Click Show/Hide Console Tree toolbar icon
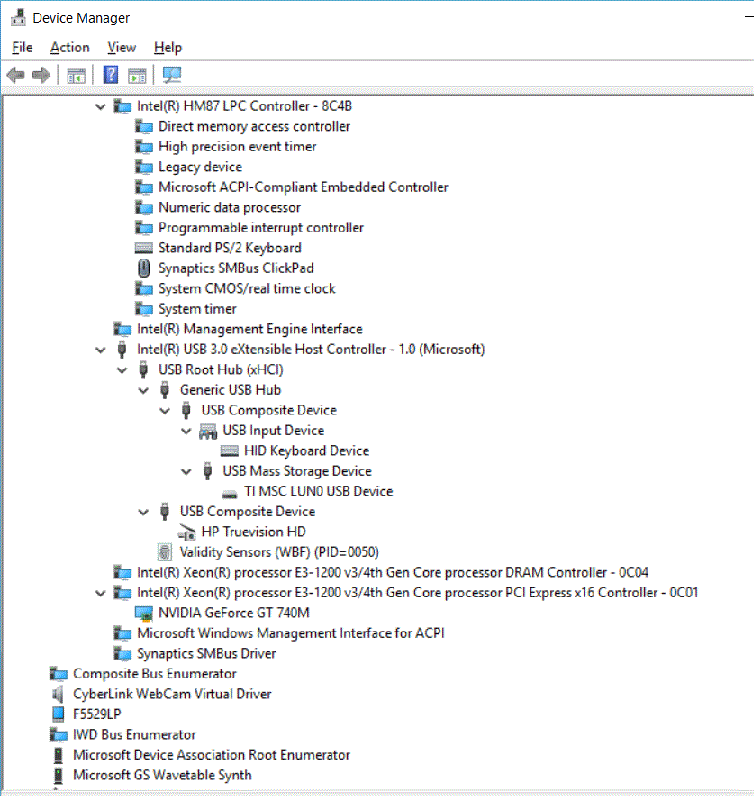 77,76
